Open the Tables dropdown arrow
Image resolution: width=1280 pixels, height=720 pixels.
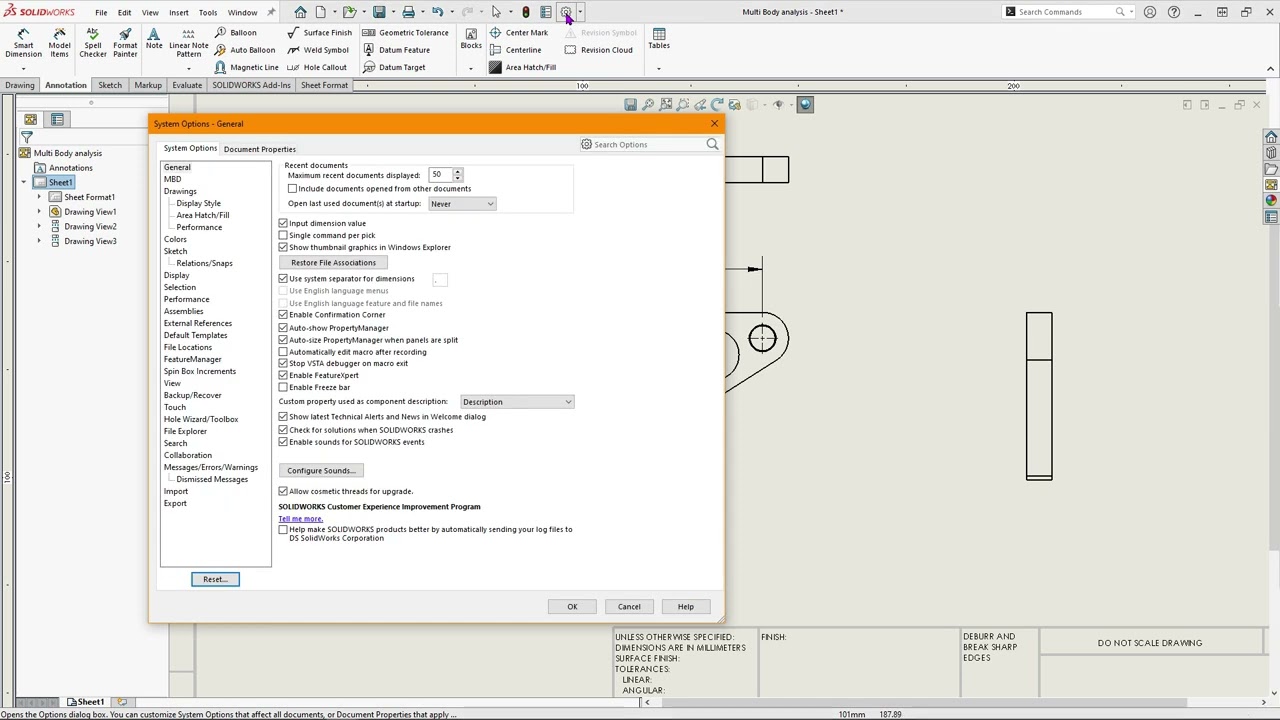(x=659, y=68)
